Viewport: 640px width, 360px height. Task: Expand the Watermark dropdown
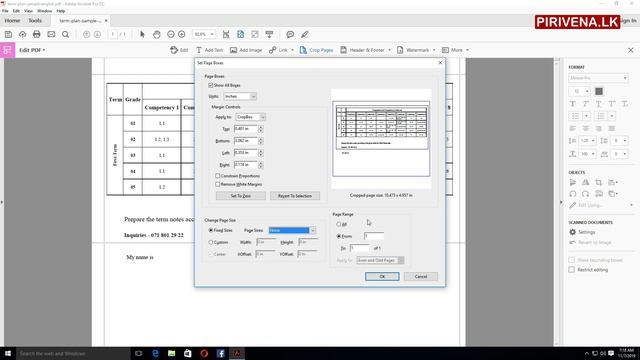pos(434,50)
